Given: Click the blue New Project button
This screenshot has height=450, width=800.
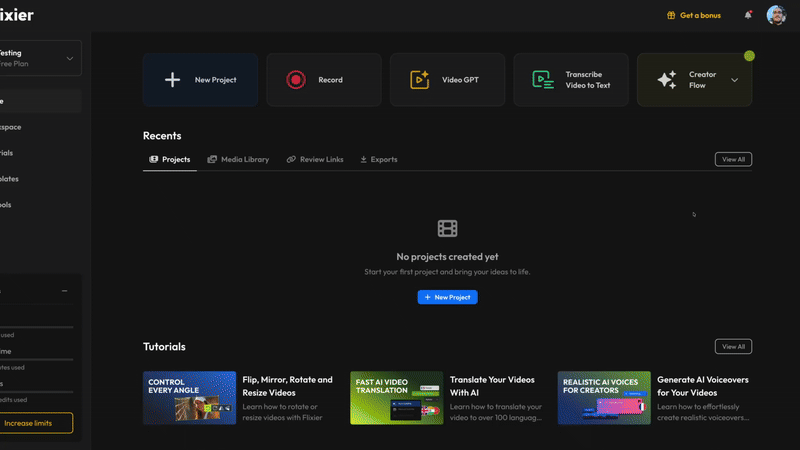Looking at the screenshot, I should [x=447, y=297].
